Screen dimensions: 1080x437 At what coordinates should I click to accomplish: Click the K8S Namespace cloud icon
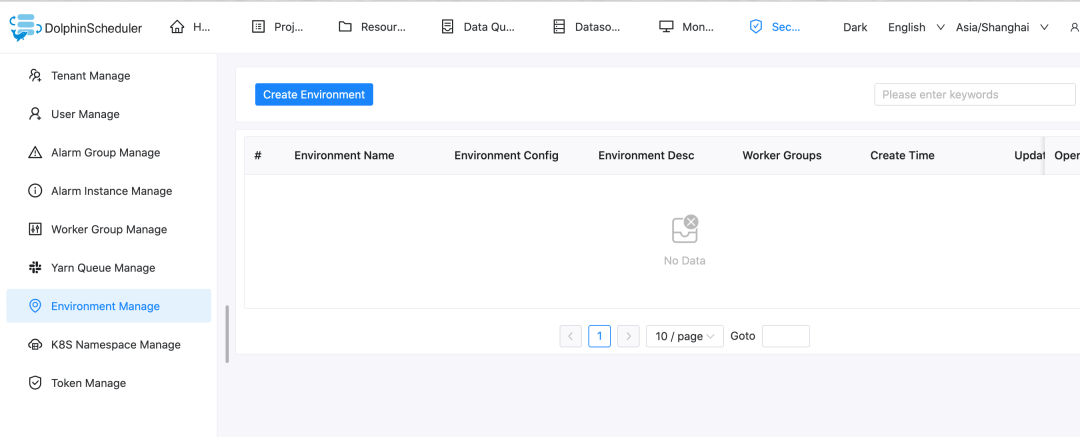35,345
